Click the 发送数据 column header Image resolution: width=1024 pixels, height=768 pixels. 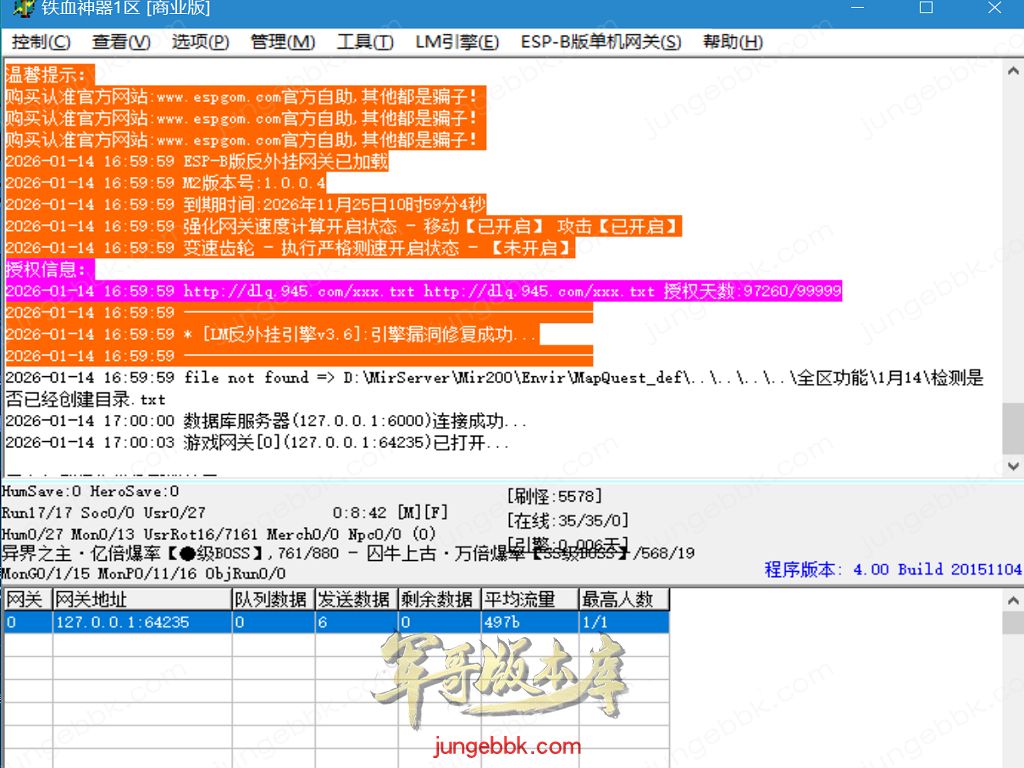tap(354, 600)
